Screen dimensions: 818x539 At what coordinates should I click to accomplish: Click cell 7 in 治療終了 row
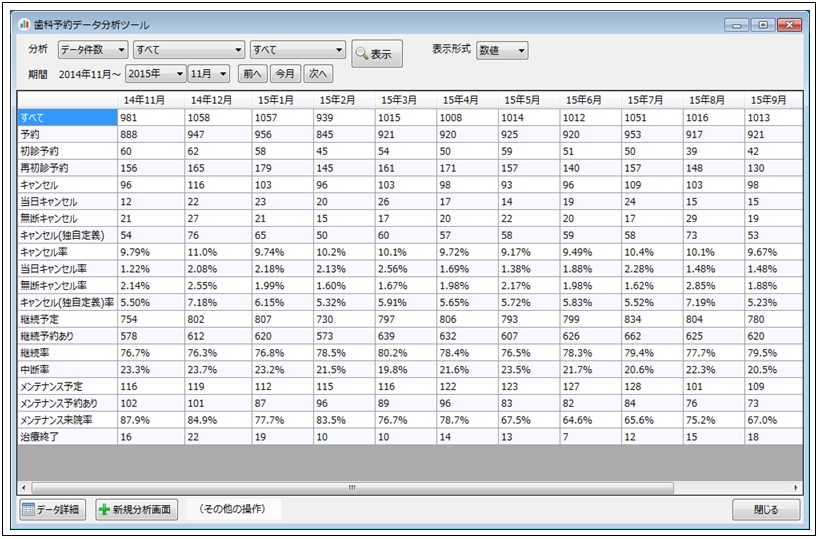pyautogui.click(x=590, y=437)
